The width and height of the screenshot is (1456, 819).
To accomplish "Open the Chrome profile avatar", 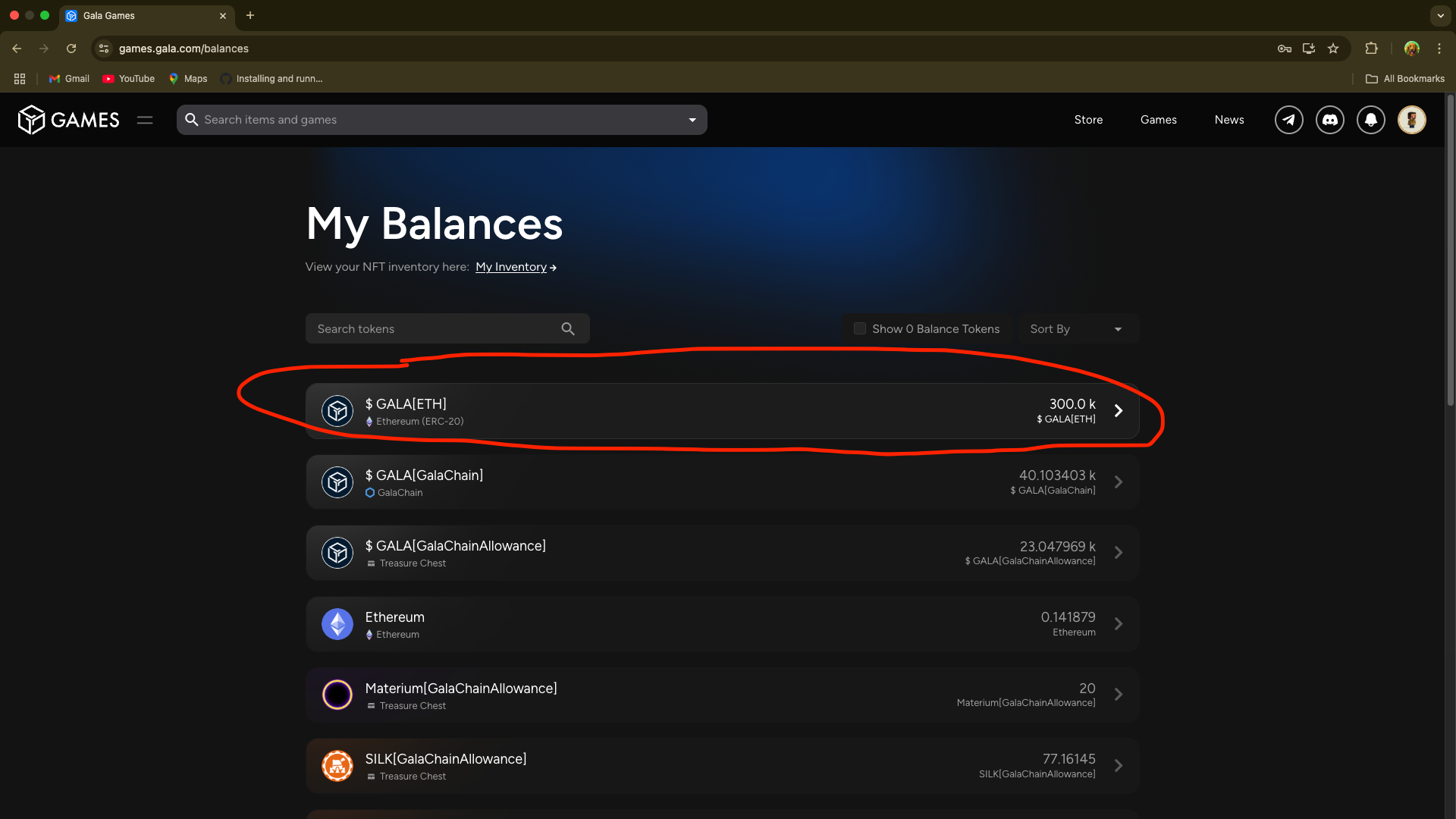I will click(1411, 49).
